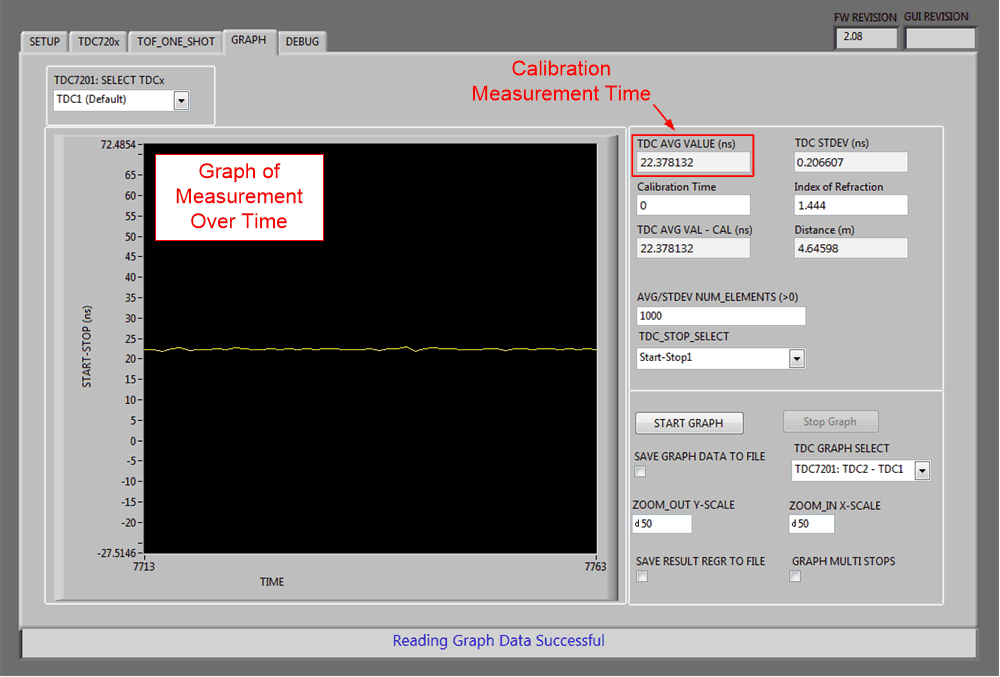Click the ZOOM_OUT Y-SCALE value box
Screen dimensions: 1000x677
point(661,523)
